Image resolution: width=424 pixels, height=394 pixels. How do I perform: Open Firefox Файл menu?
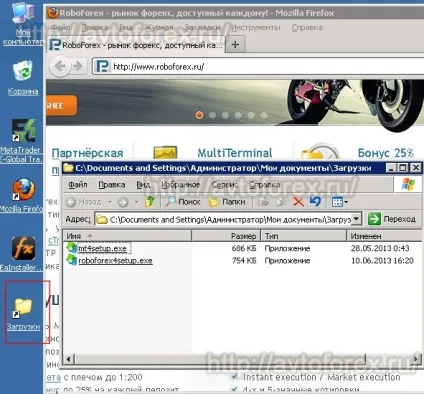pyautogui.click(x=60, y=27)
